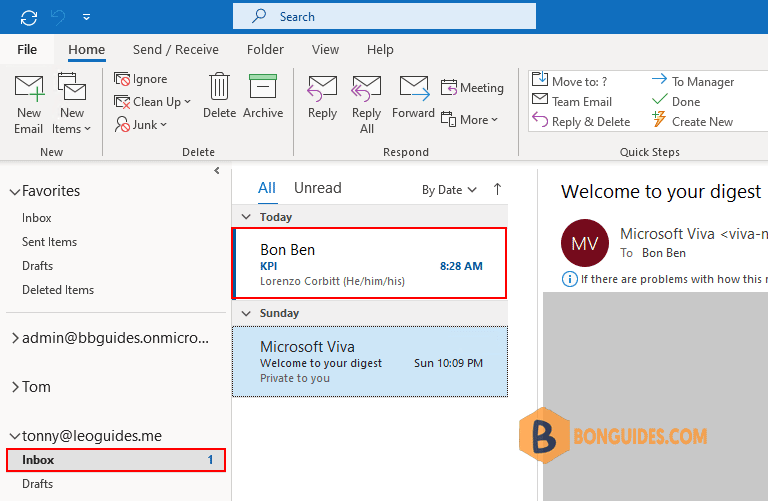Open the Bon Ben KPI email
768x501 pixels.
coord(370,263)
